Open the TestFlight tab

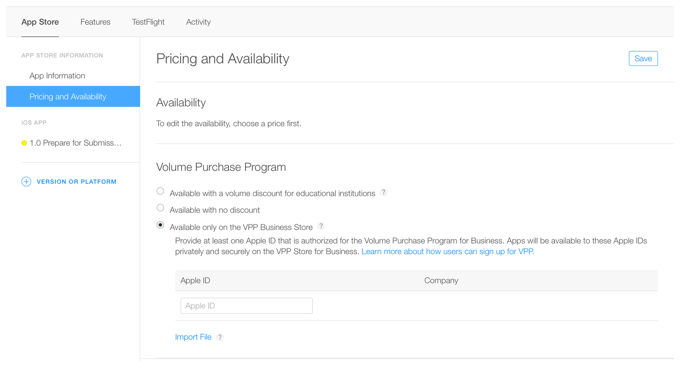coord(148,22)
